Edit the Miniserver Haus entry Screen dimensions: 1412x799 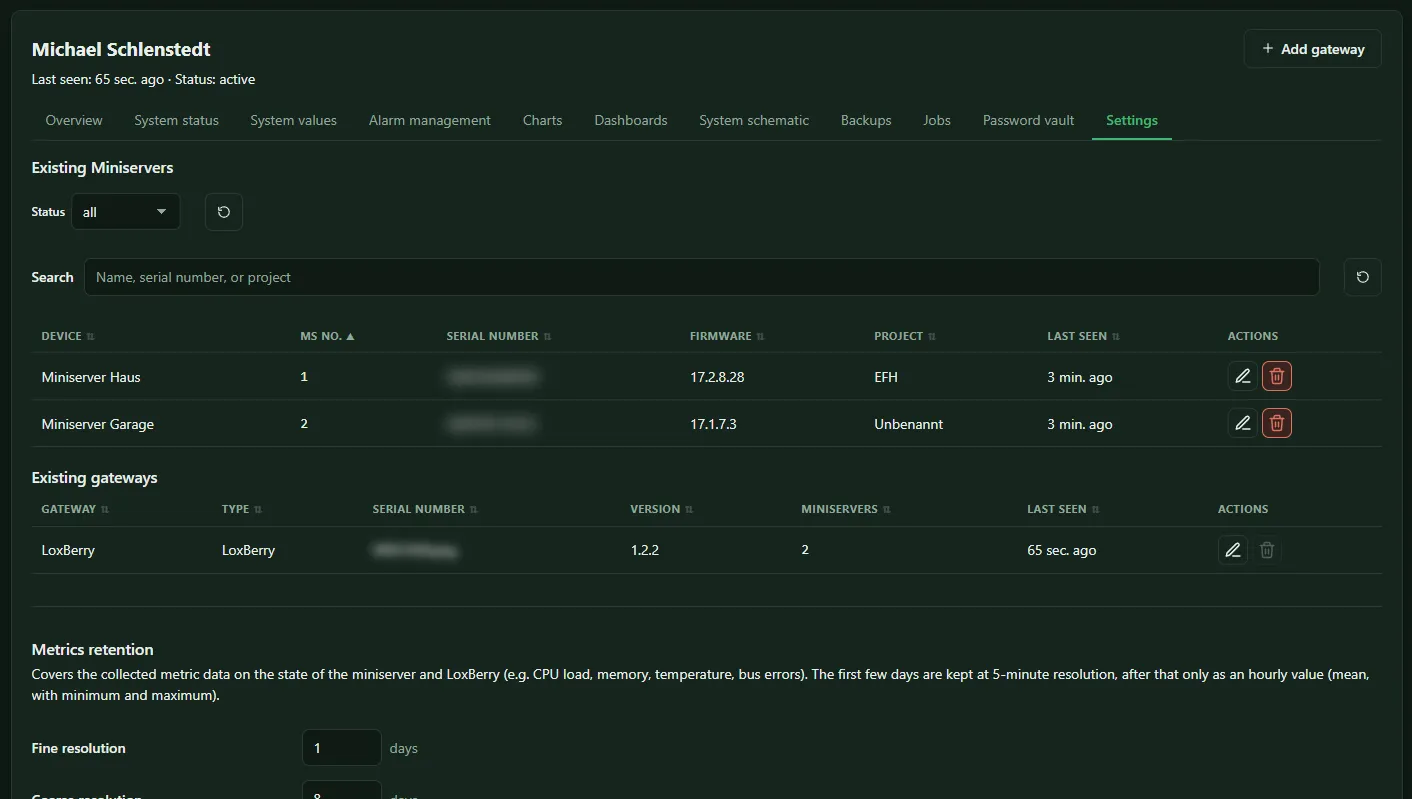(1243, 376)
